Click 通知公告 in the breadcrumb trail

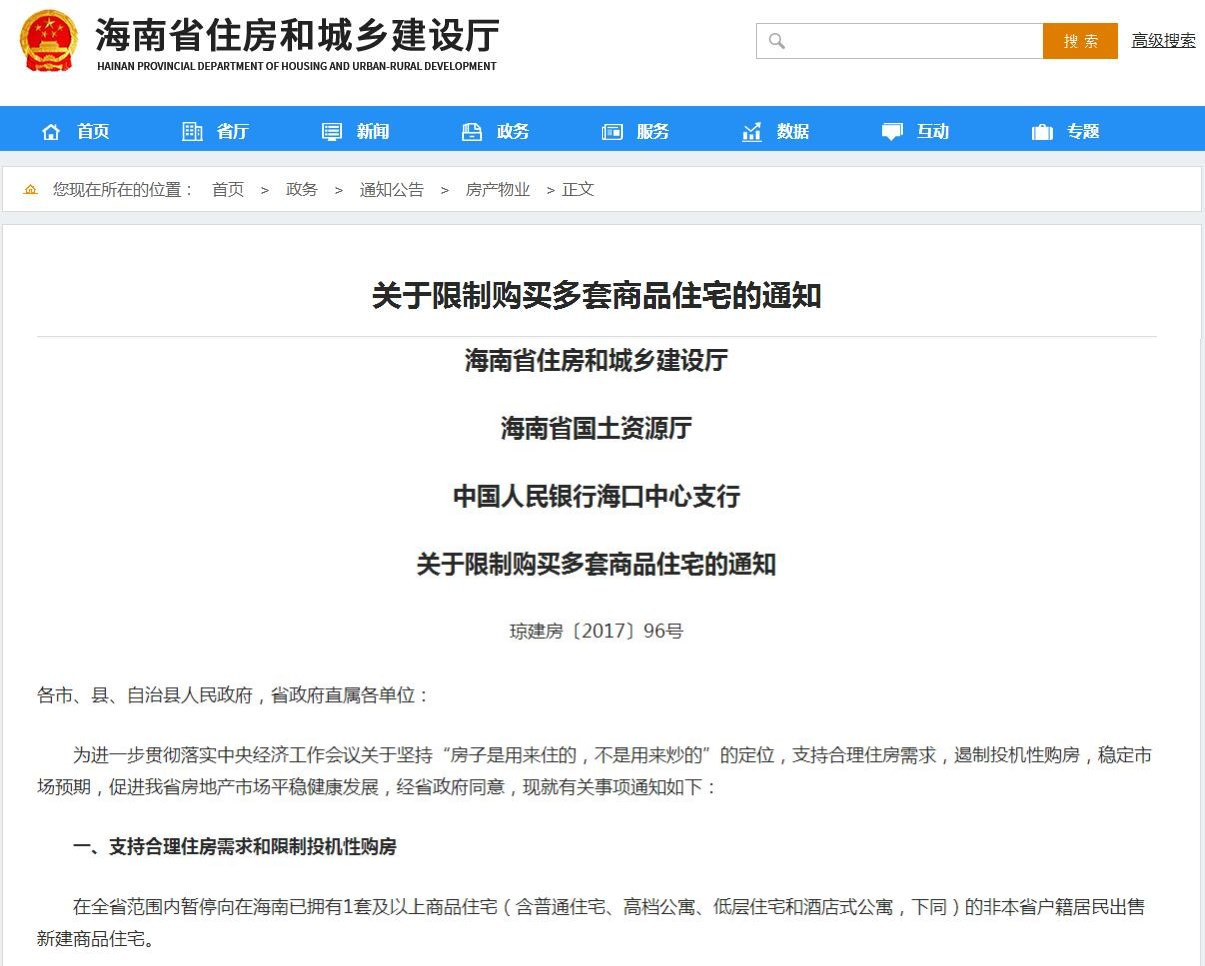click(x=392, y=190)
